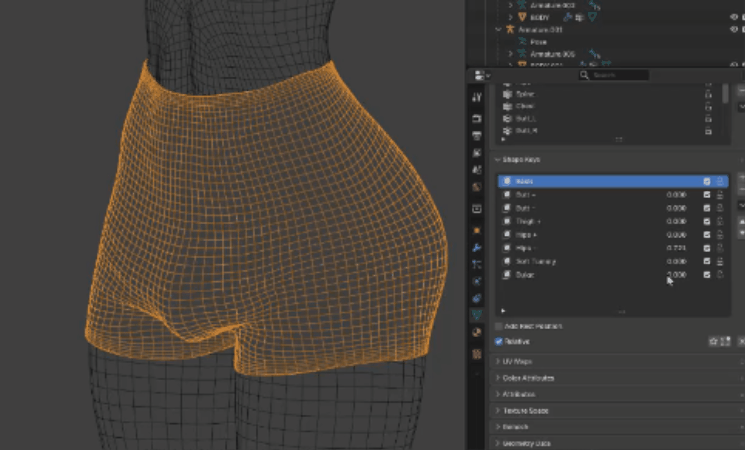The width and height of the screenshot is (745, 450).
Task: Lock the Chest vertex group
Action: (708, 106)
